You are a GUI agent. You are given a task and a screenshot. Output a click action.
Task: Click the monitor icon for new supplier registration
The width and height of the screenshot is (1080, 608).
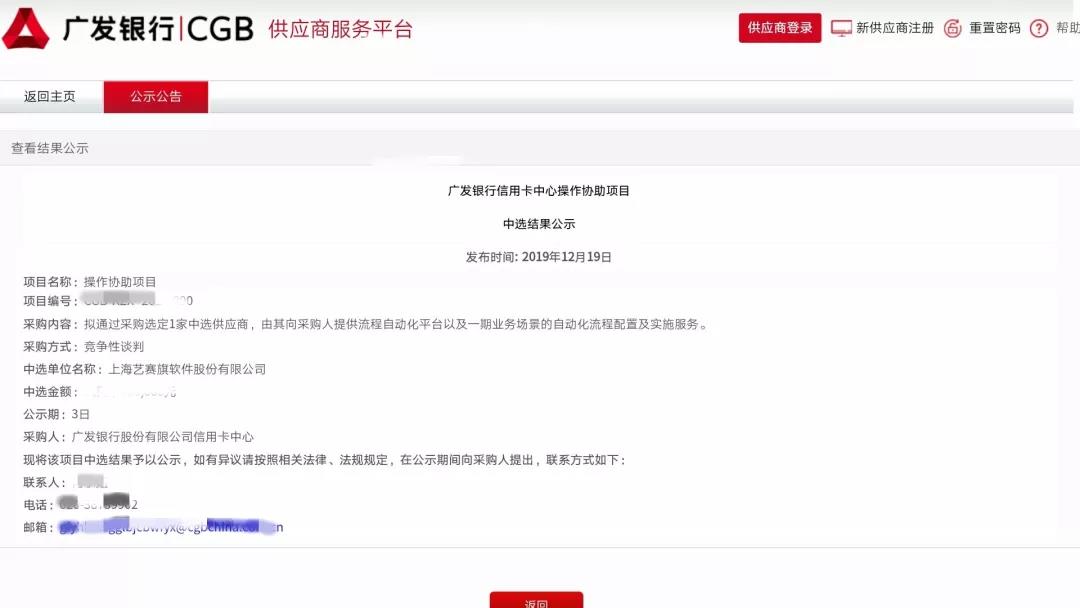point(841,28)
